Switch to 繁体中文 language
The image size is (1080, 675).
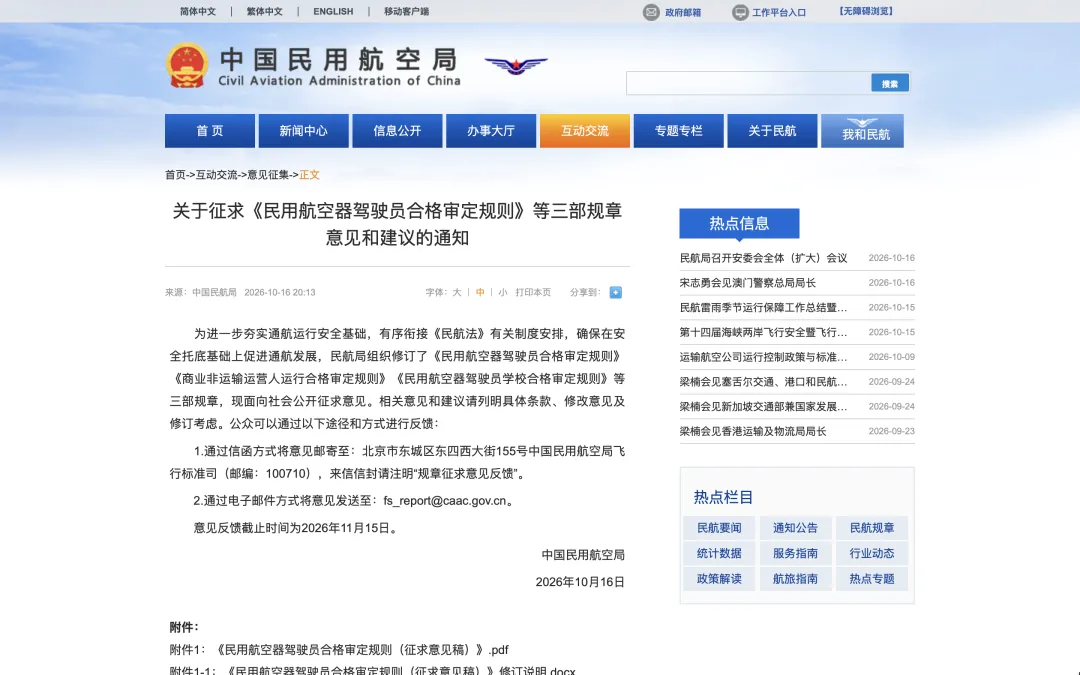click(264, 12)
